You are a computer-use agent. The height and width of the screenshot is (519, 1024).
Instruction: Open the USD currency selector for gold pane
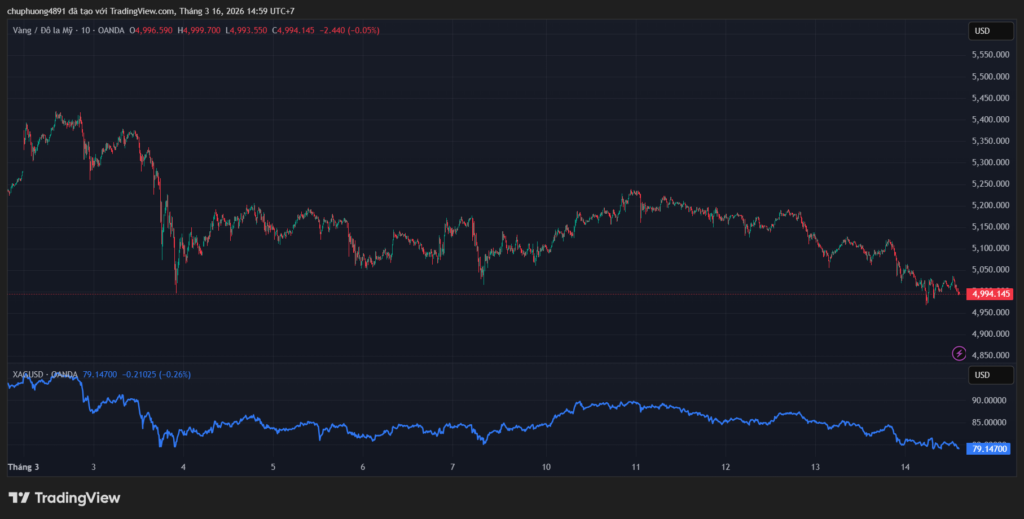[982, 31]
